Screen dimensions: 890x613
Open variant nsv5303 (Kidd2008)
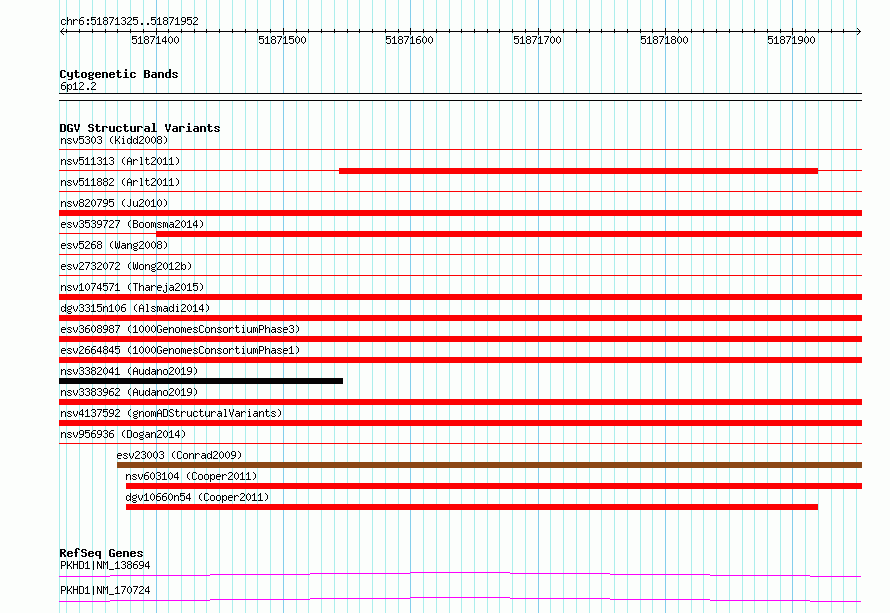pos(114,140)
